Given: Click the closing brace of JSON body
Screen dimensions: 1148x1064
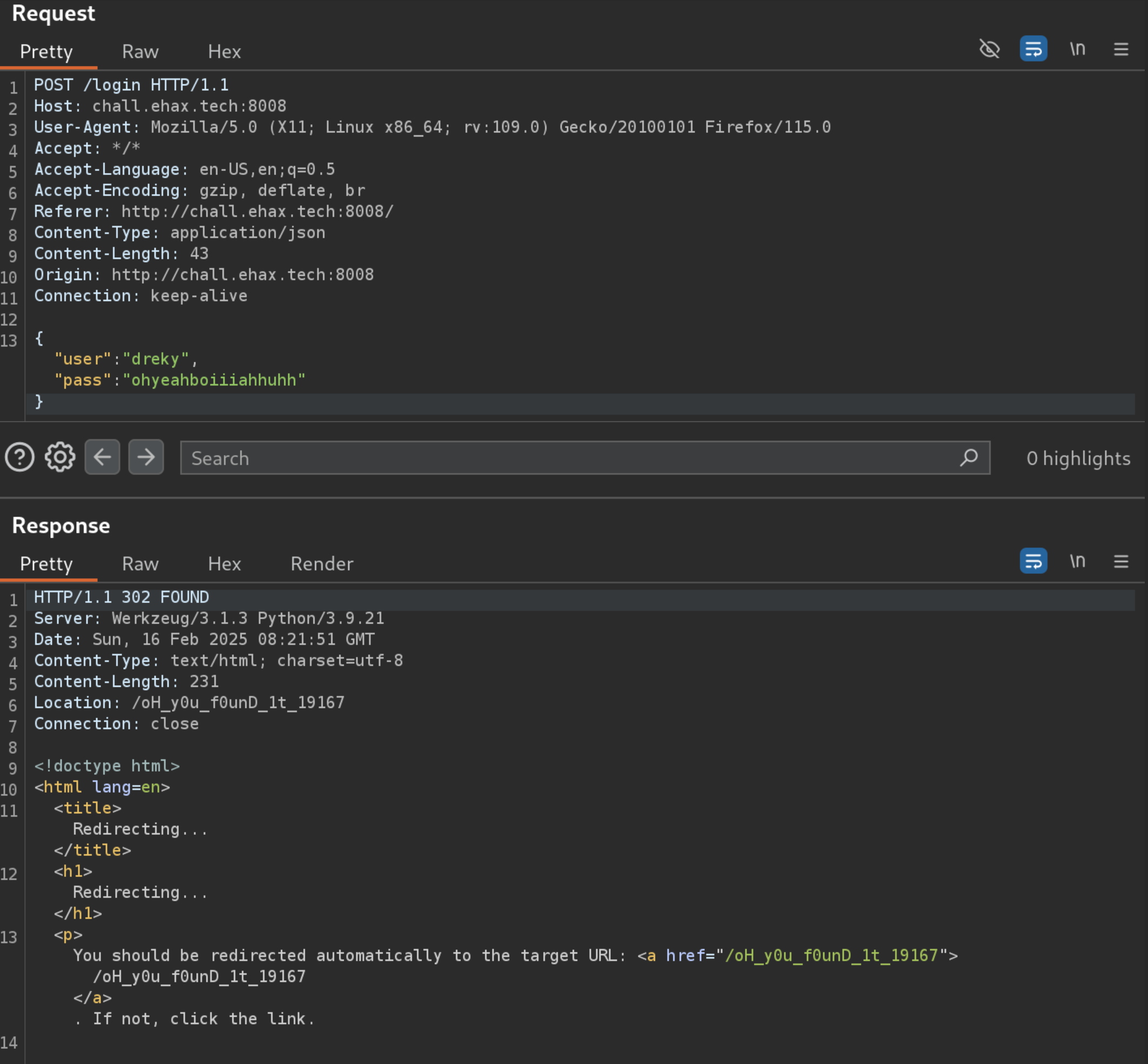Looking at the screenshot, I should [39, 401].
